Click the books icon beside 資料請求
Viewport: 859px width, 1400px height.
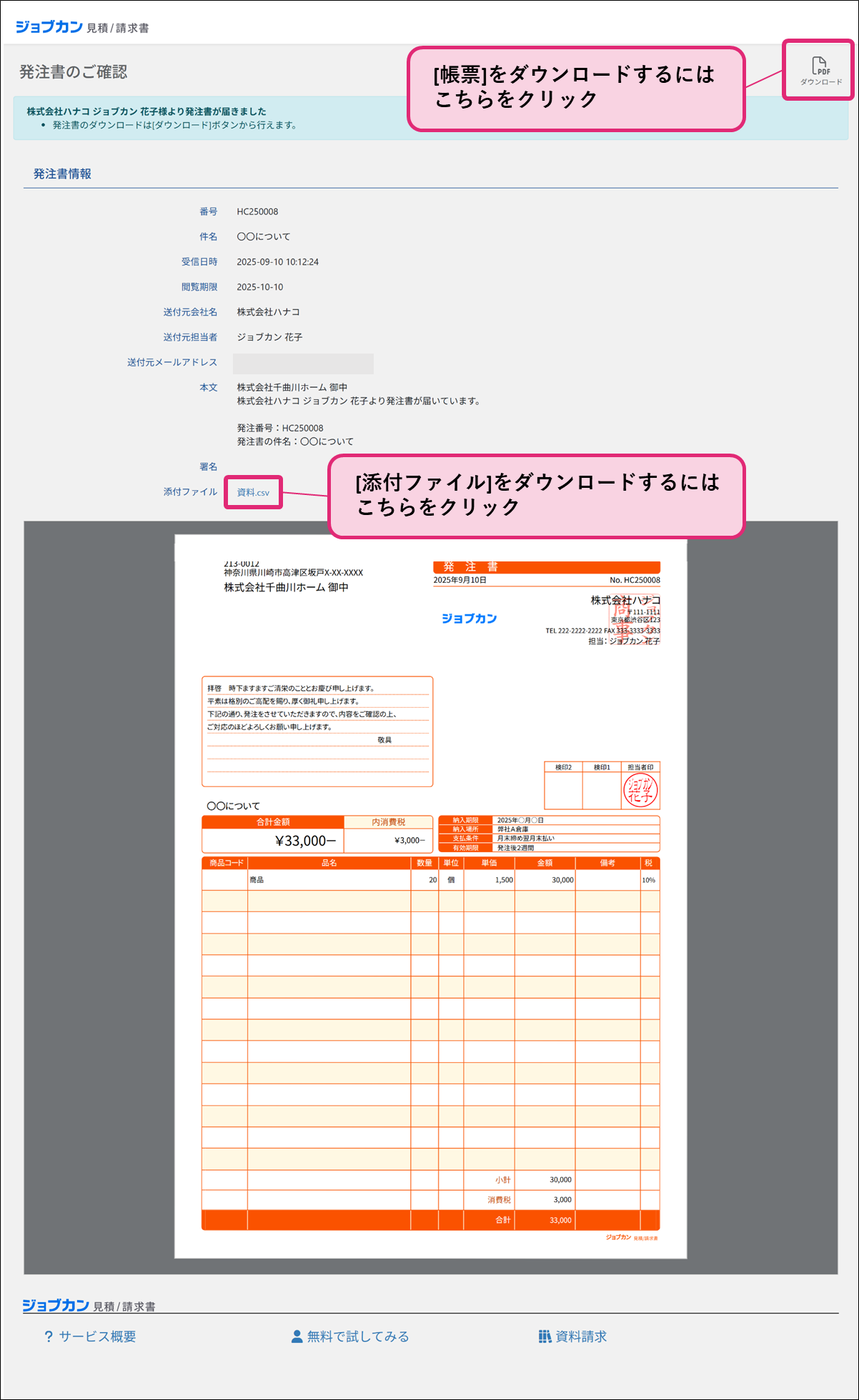tap(545, 1336)
